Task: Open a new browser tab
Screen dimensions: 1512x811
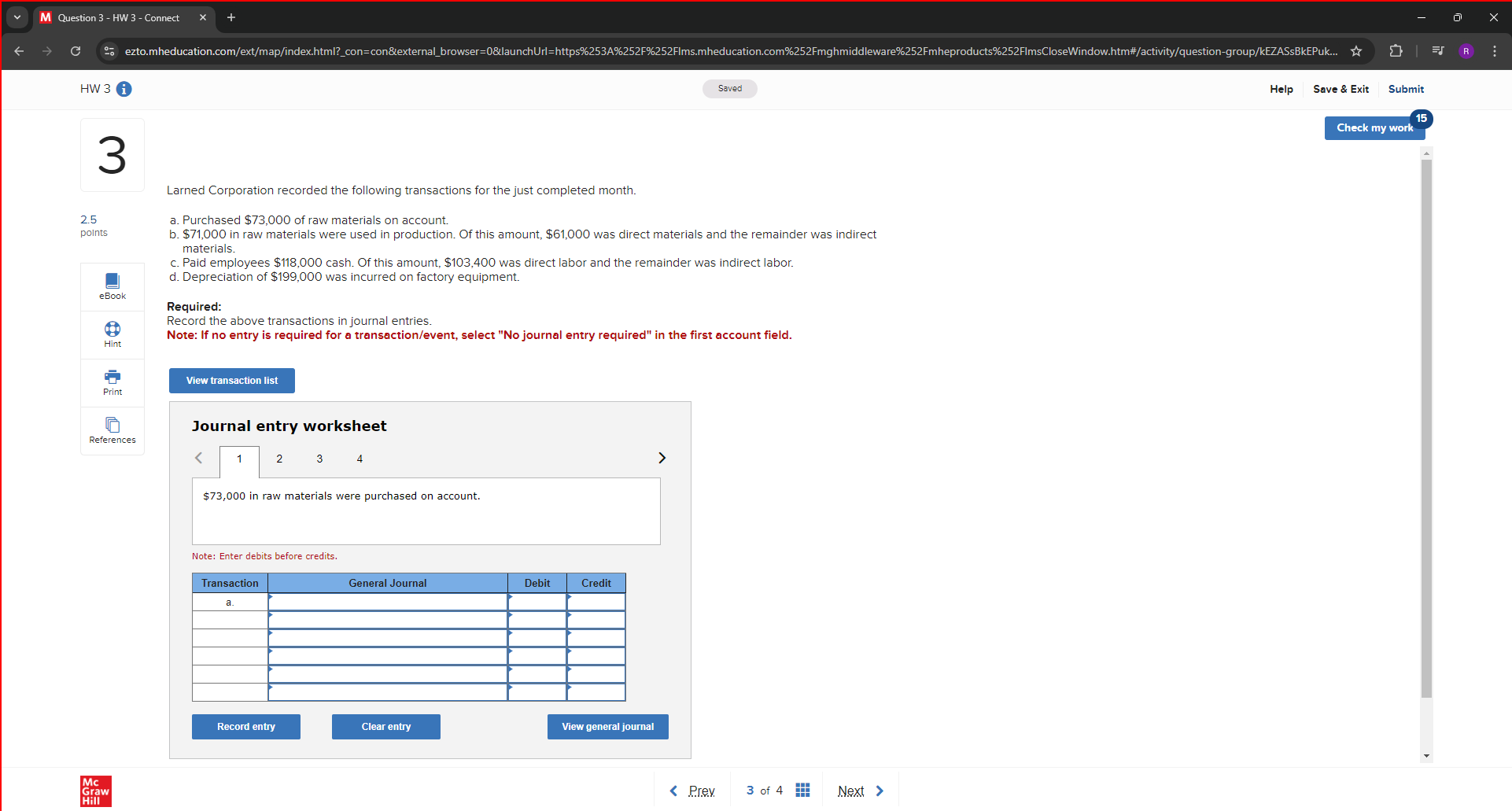Action: [230, 17]
